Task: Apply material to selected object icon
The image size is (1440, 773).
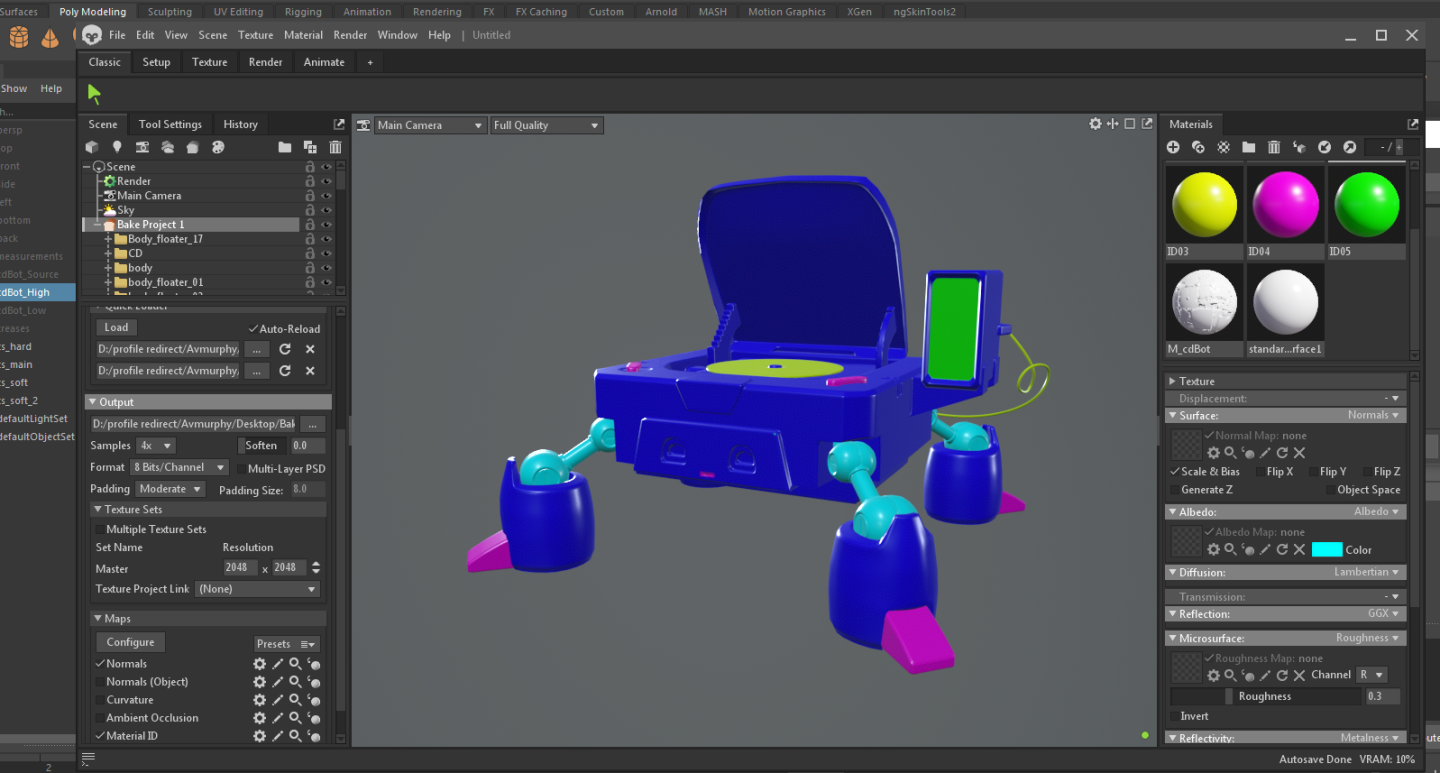Action: [1299, 147]
